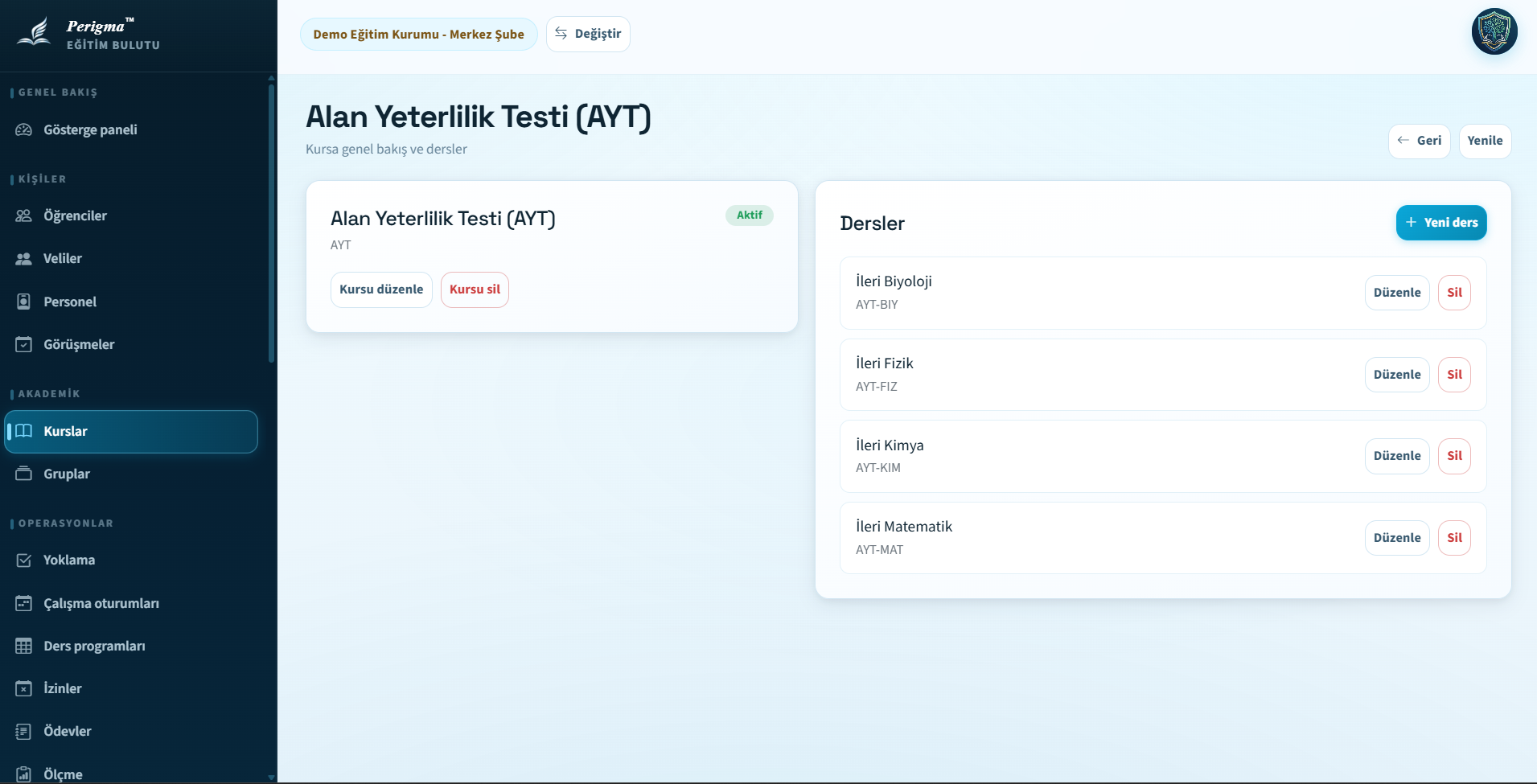Open user profile avatar menu
The image size is (1537, 784).
tap(1494, 32)
